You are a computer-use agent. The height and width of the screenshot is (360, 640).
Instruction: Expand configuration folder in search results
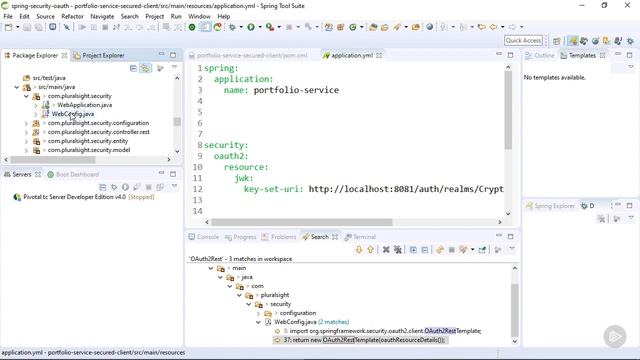258,313
